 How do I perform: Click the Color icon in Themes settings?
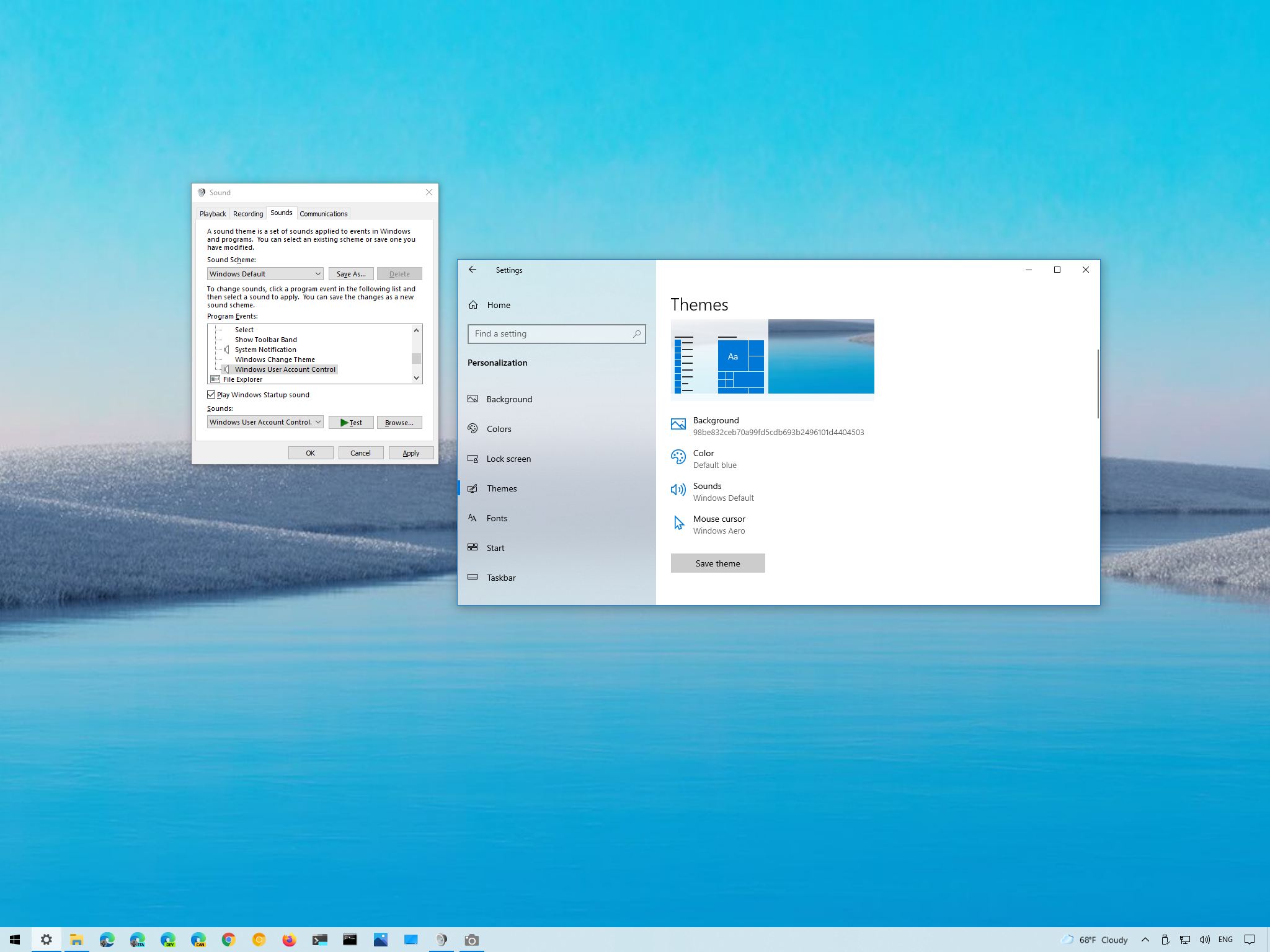[679, 457]
